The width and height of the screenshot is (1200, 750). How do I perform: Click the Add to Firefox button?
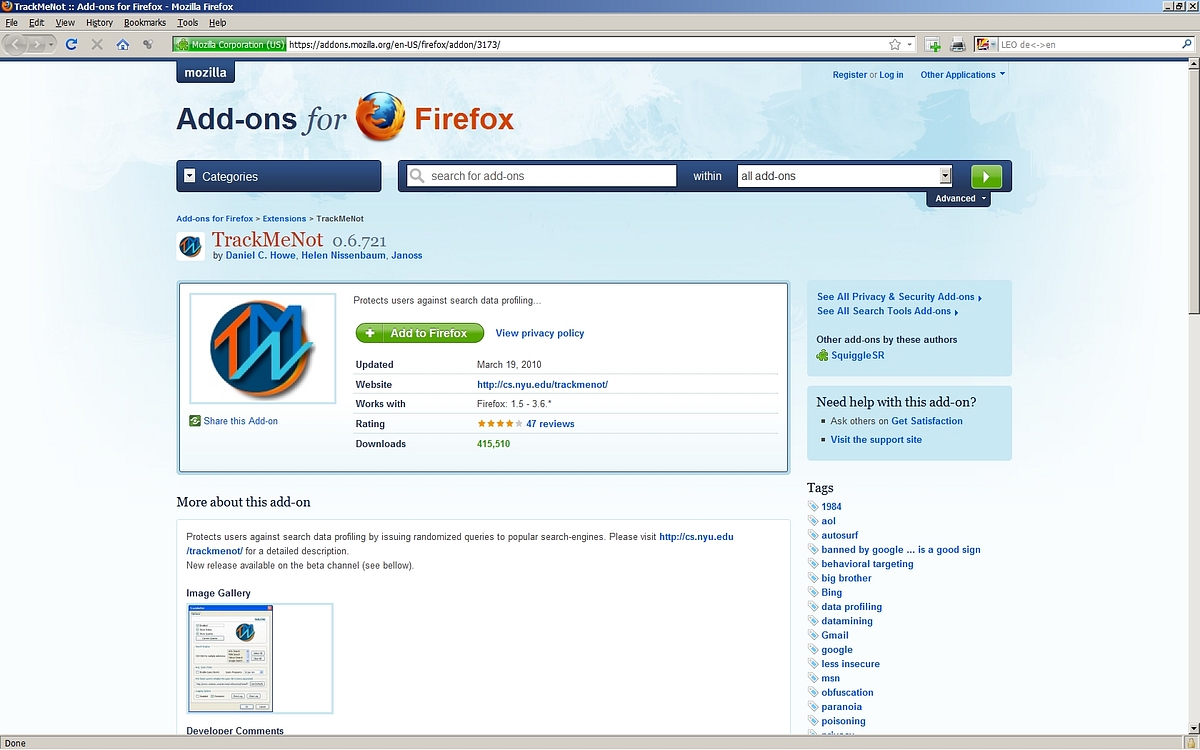pos(419,333)
